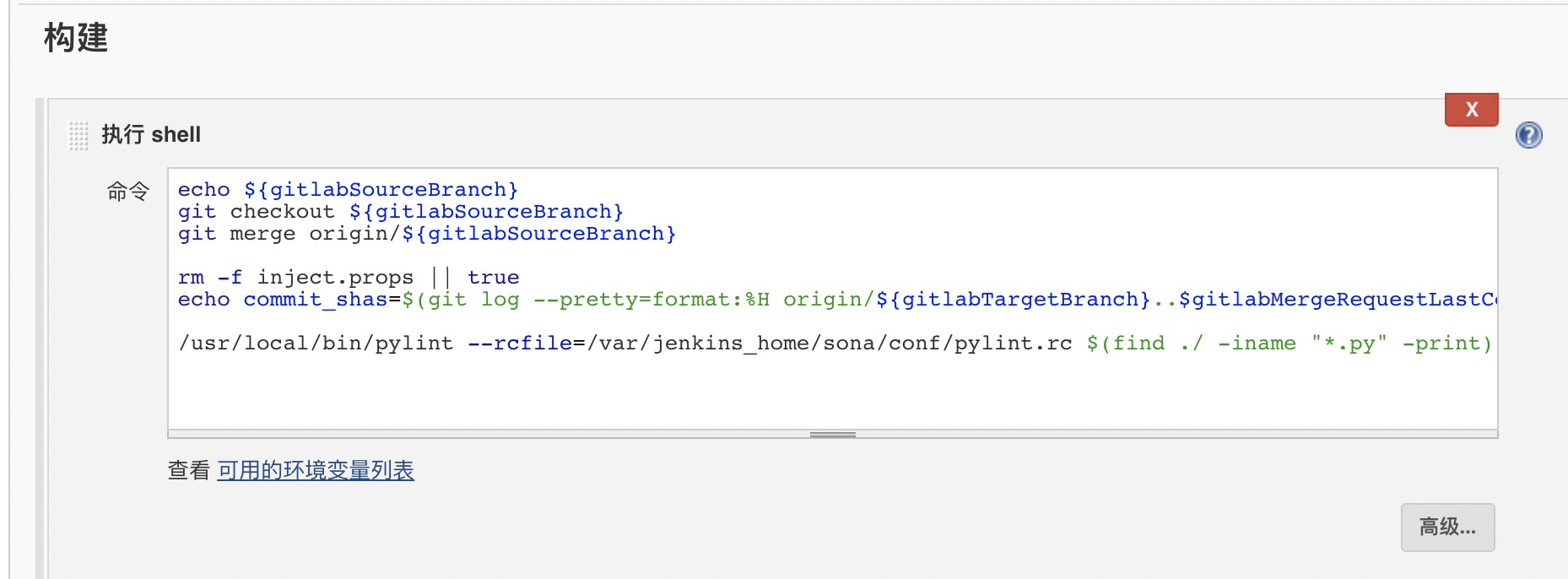Click the 查看 text before the link
The width and height of the screenshot is (1568, 579).
[x=188, y=470]
